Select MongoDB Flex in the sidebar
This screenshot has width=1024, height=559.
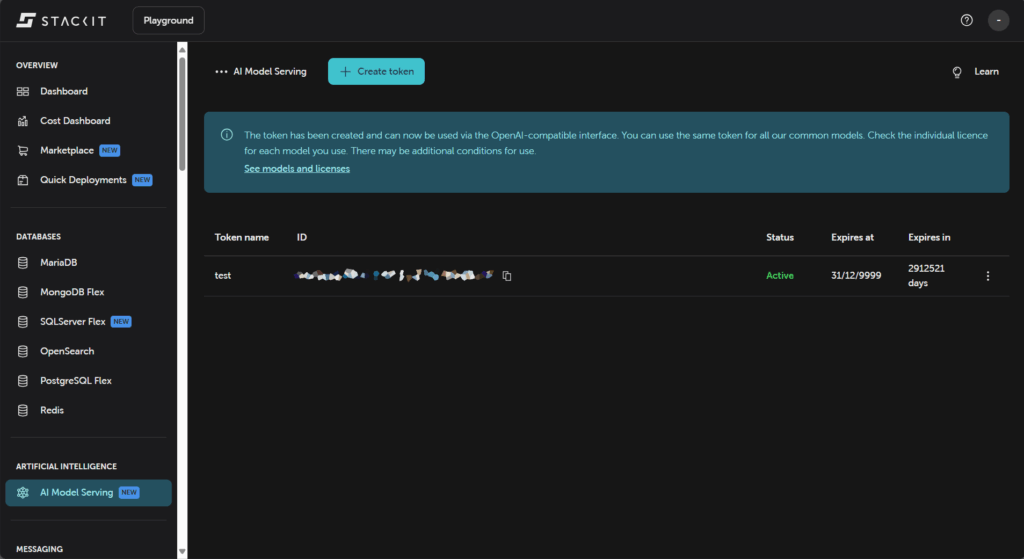pyautogui.click(x=72, y=292)
